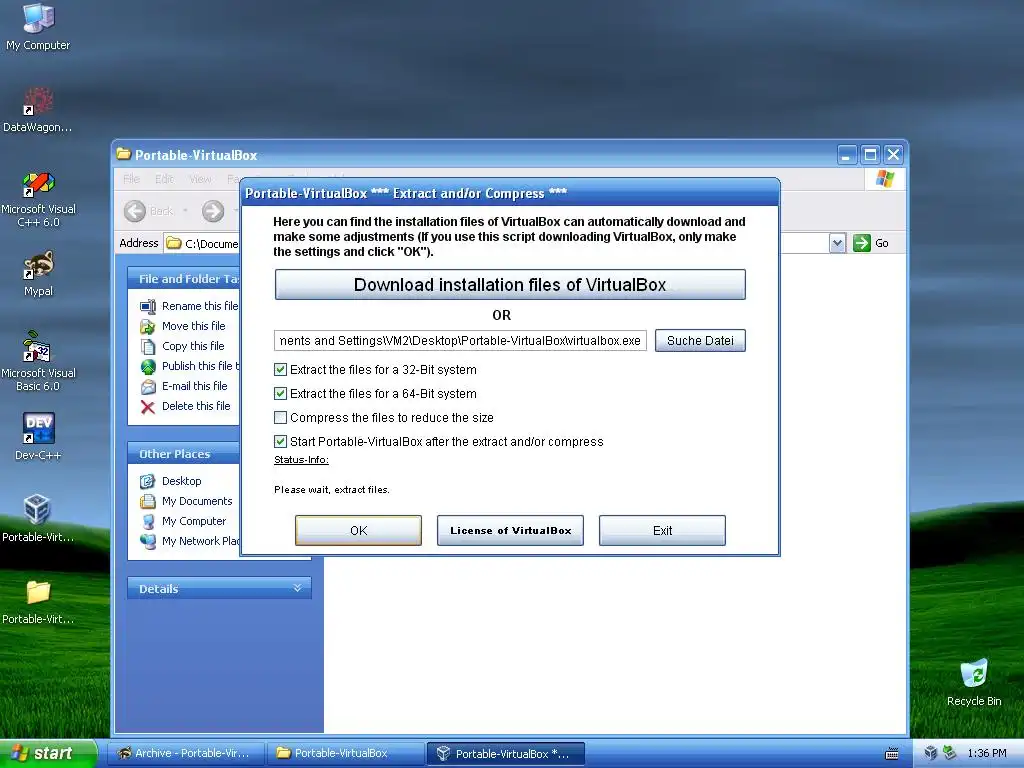Click the green Go arrow button
Viewport: 1024px width, 768px height.
[x=862, y=243]
